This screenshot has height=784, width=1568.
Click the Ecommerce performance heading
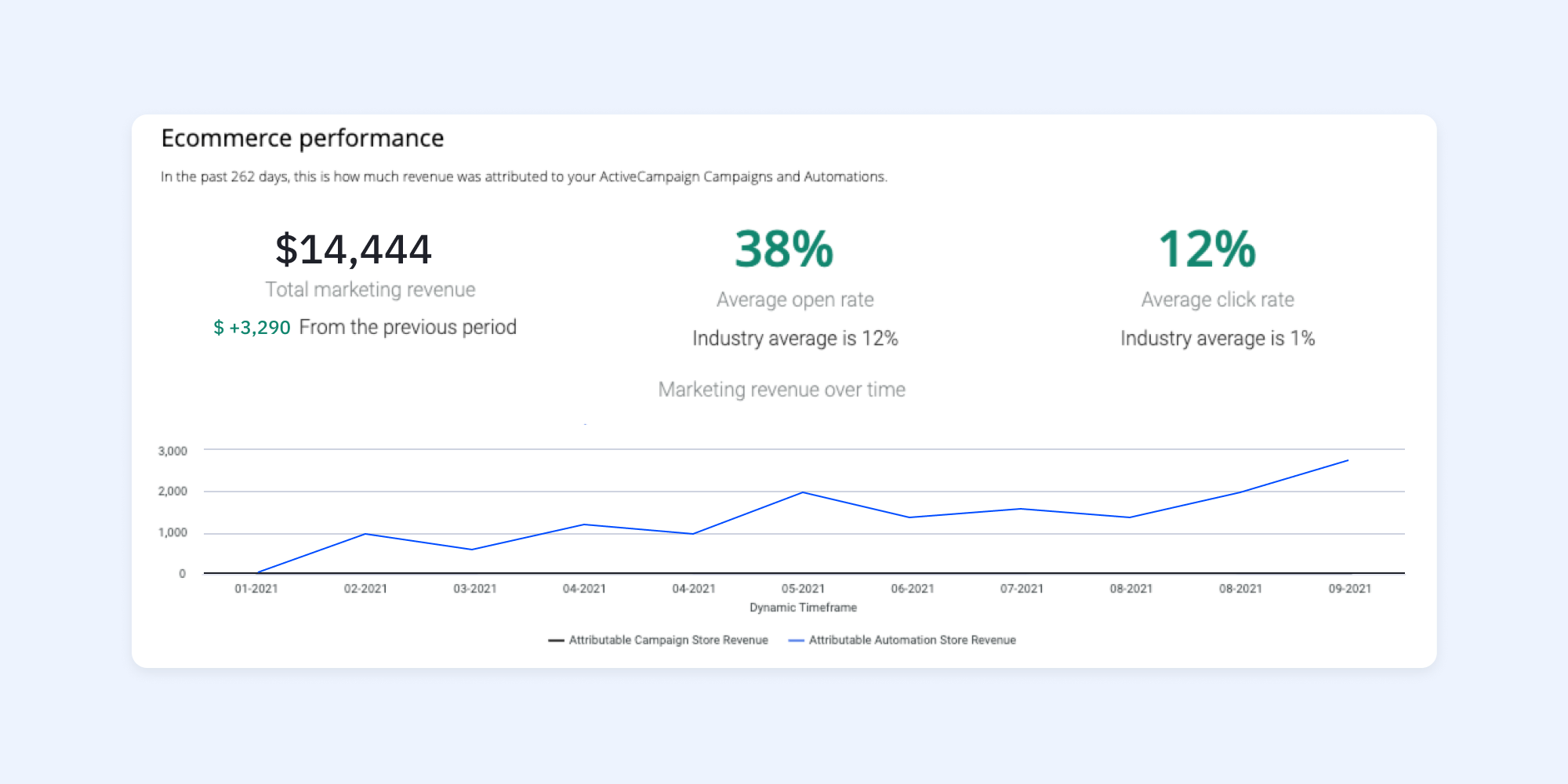[x=303, y=139]
